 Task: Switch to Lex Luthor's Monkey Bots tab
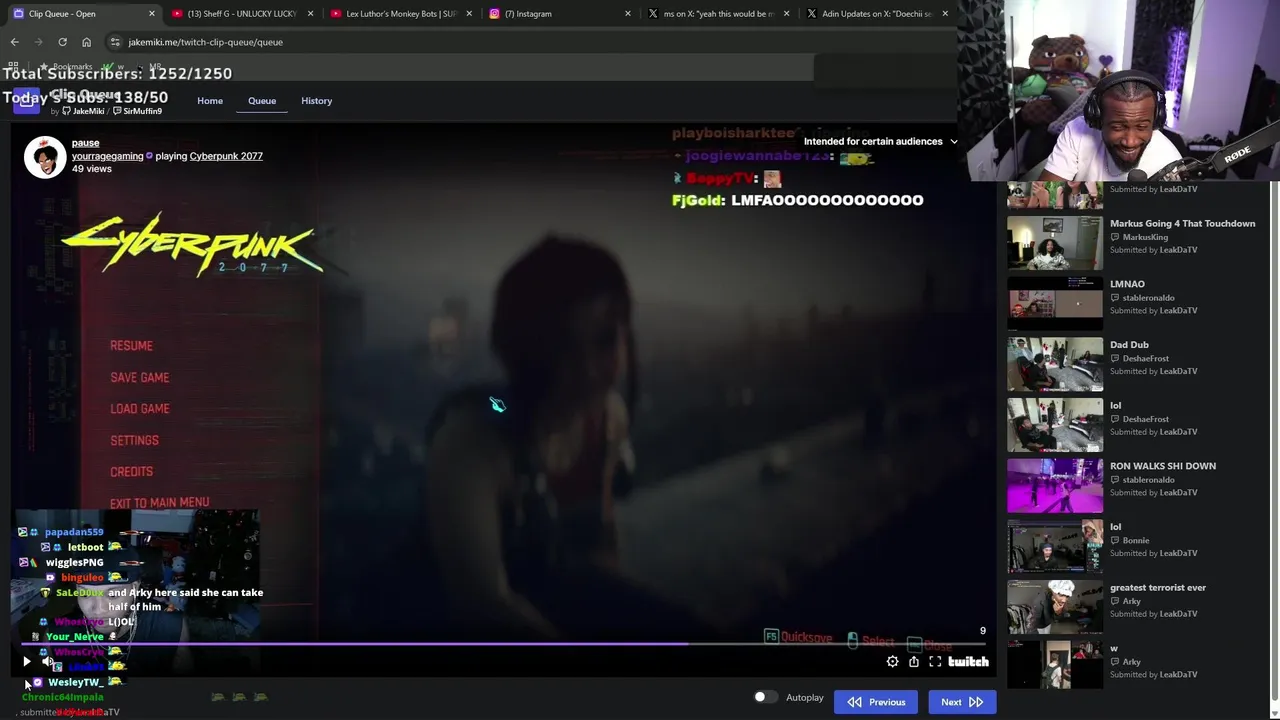pos(401,14)
